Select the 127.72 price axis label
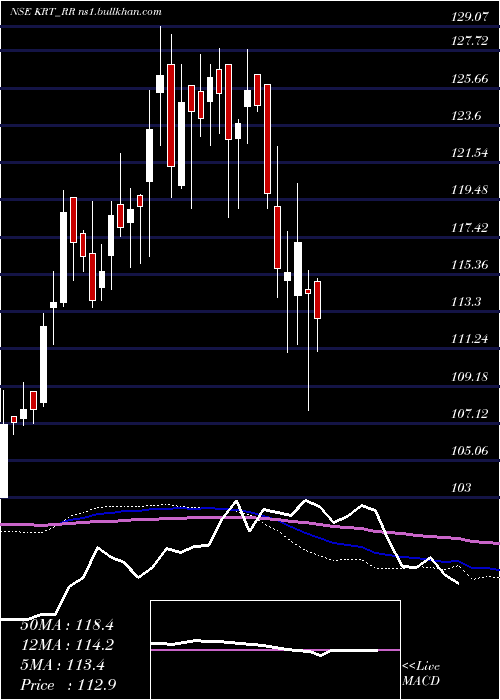 (x=470, y=42)
